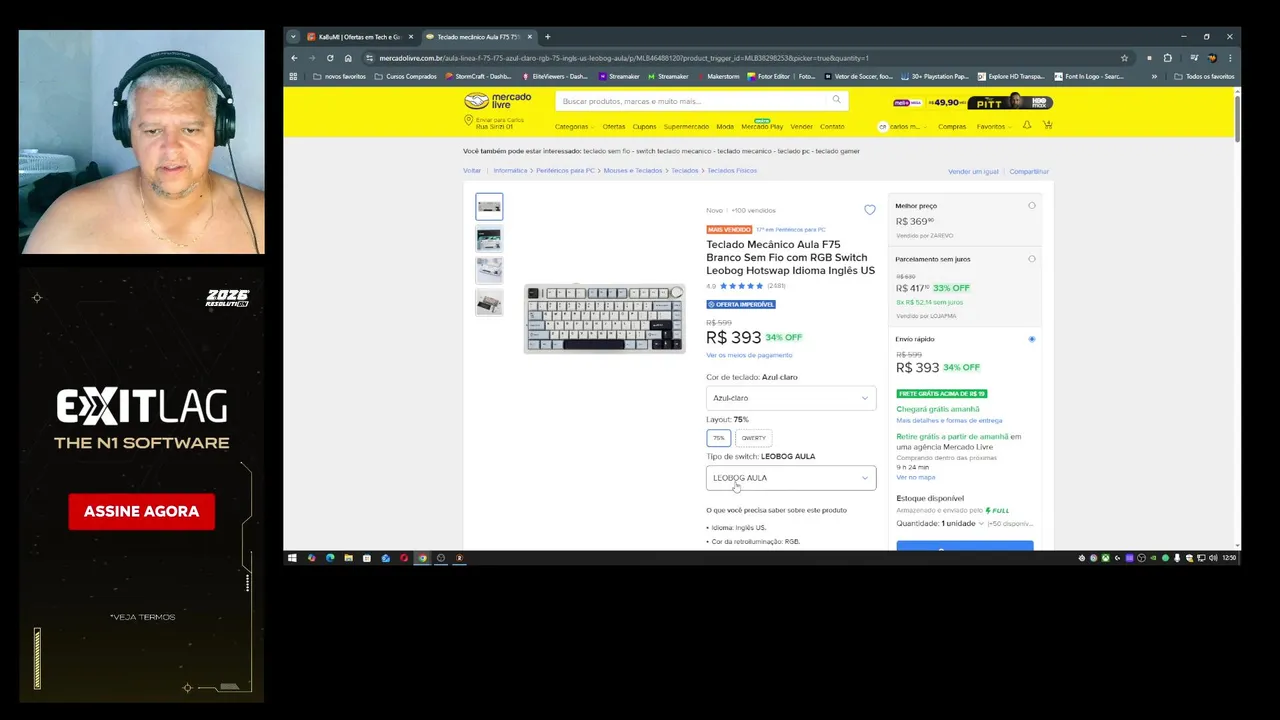This screenshot has height=720, width=1280.
Task: Open Moda in the navigation
Action: point(725,127)
